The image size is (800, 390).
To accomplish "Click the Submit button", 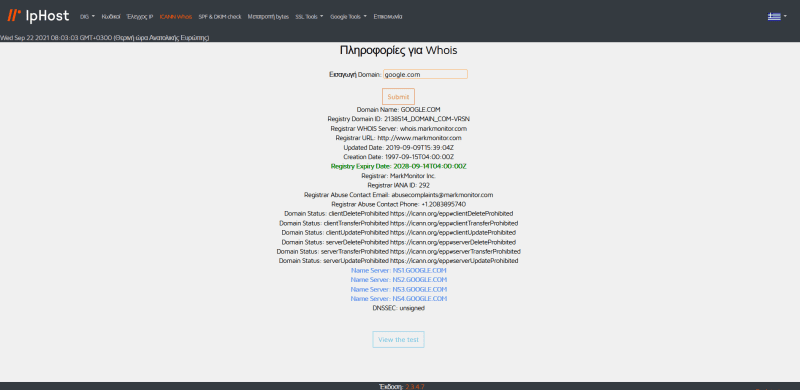I will point(398,96).
